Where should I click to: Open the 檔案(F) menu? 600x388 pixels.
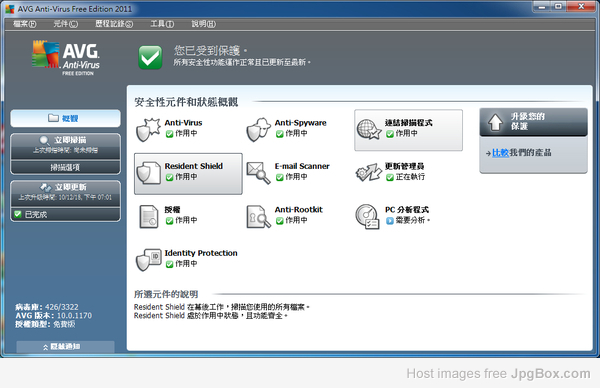click(24, 24)
